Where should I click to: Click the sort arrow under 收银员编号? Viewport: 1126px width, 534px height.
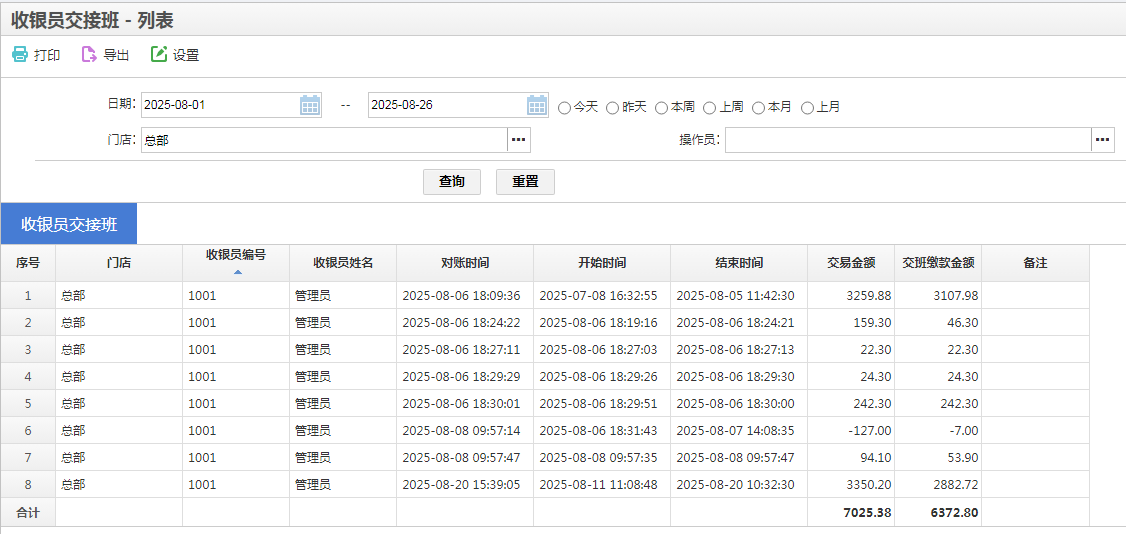237,272
